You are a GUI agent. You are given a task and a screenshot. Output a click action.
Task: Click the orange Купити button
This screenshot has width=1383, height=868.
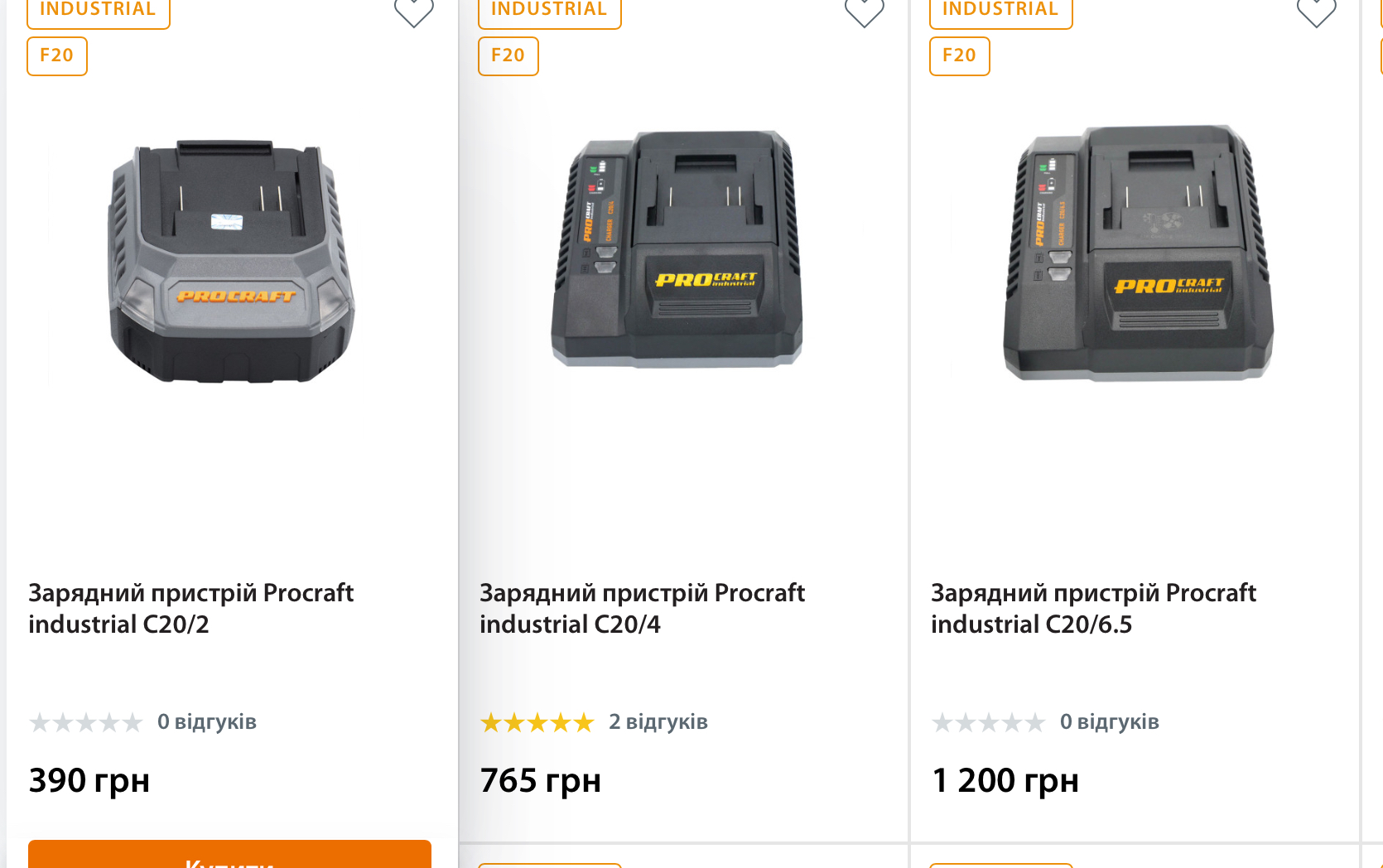[229, 856]
